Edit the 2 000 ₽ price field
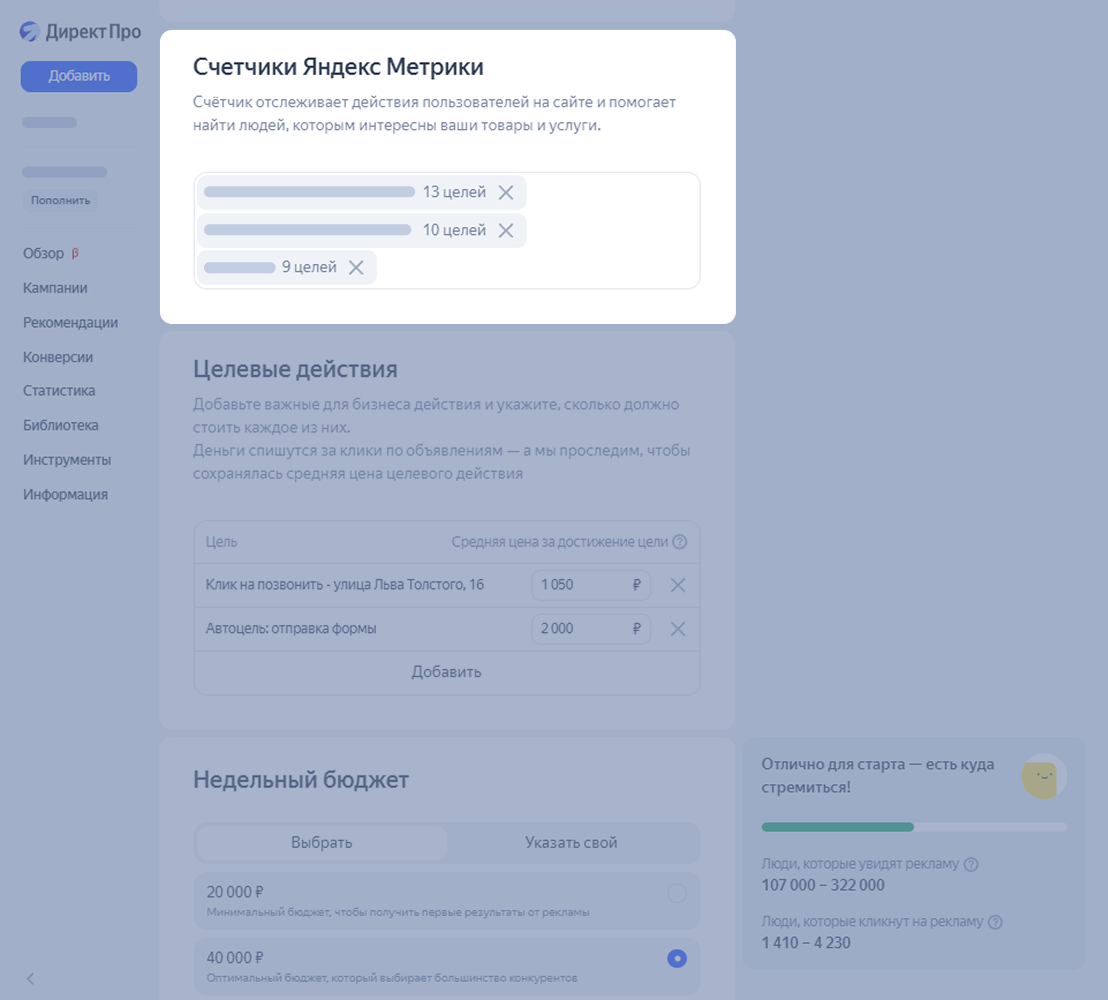This screenshot has width=1108, height=1000. 591,629
